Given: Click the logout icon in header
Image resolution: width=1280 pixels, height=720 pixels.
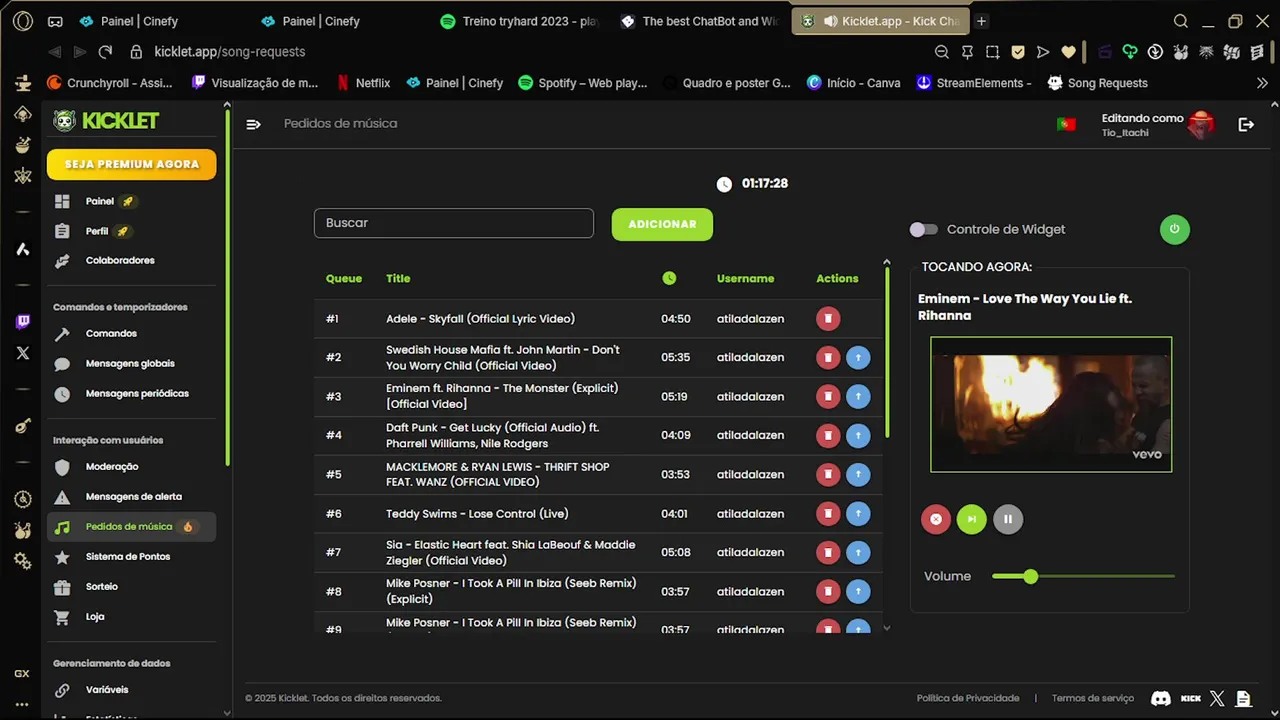Looking at the screenshot, I should pos(1246,124).
